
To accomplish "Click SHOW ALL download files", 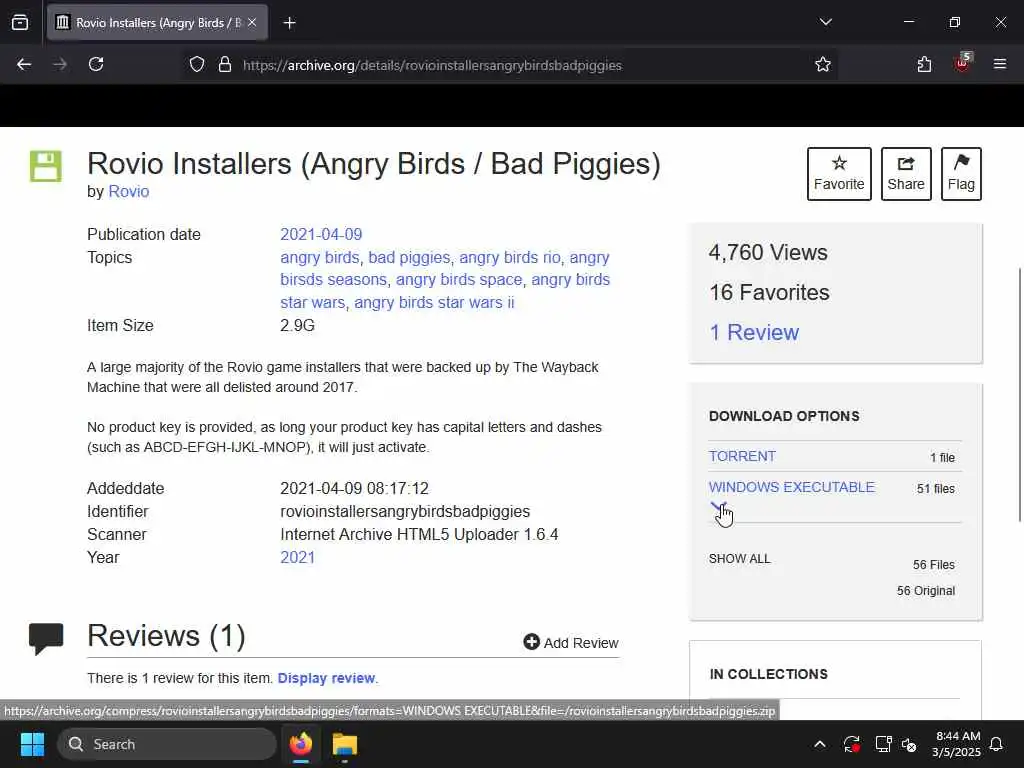I will (x=740, y=559).
